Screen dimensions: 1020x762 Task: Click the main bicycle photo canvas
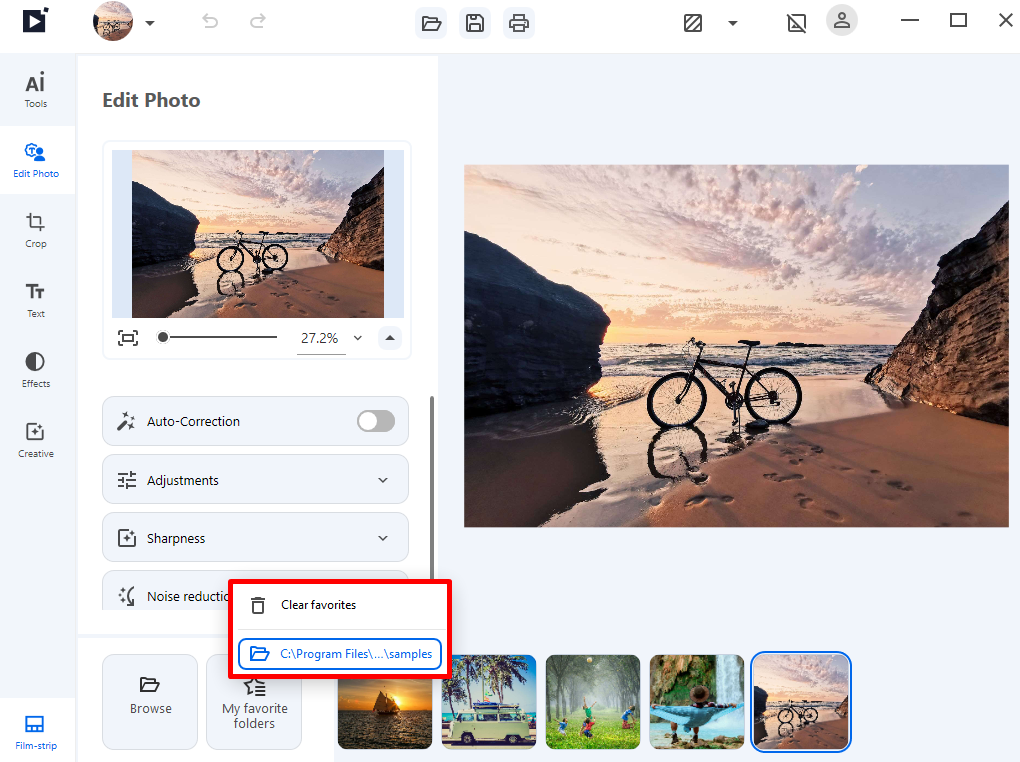(x=736, y=346)
